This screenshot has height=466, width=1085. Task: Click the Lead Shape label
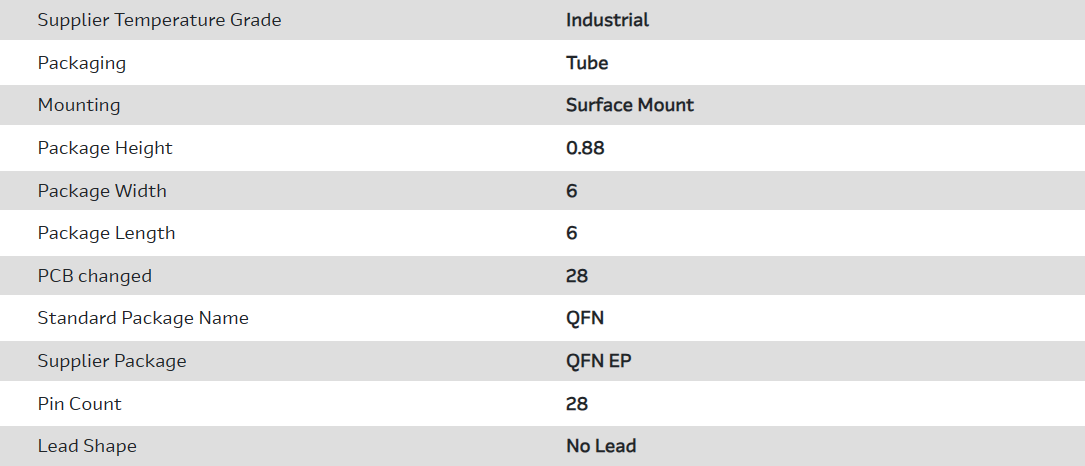(87, 446)
